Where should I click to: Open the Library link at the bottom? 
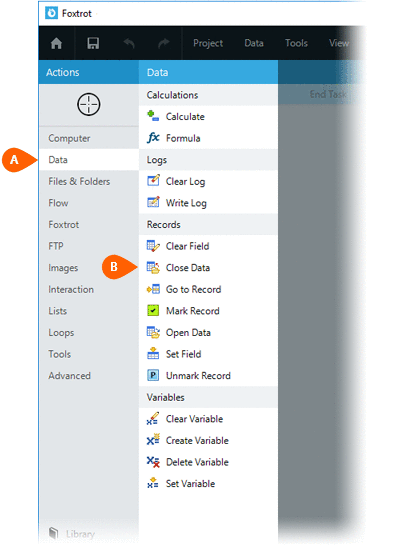click(x=80, y=534)
